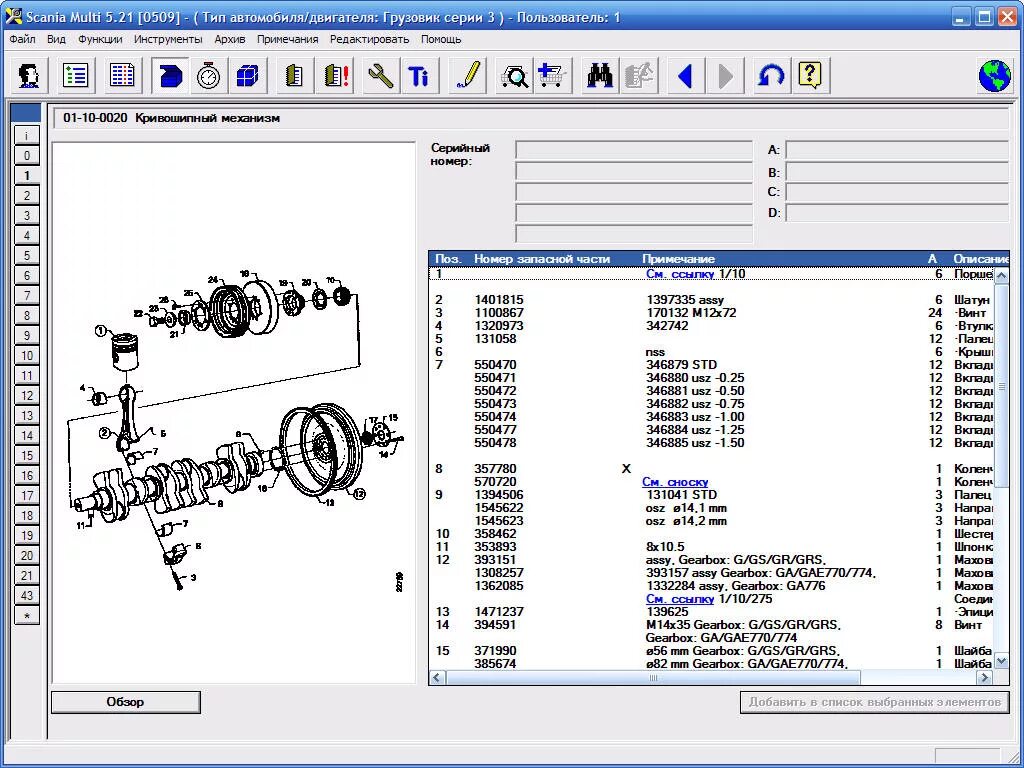Select part number 393151 row
The height and width of the screenshot is (768, 1024).
pos(712,560)
